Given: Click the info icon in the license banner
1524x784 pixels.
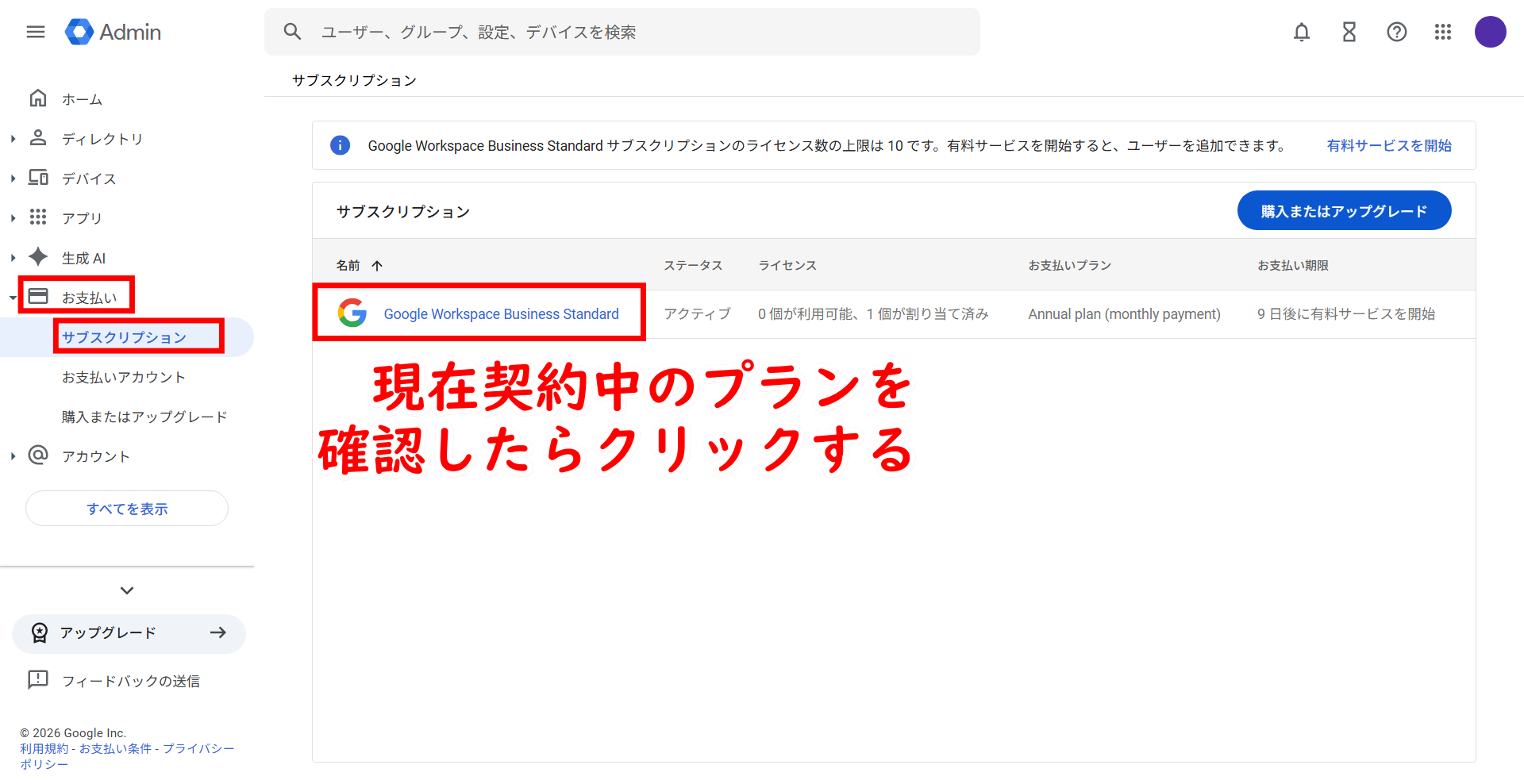Looking at the screenshot, I should (x=340, y=145).
